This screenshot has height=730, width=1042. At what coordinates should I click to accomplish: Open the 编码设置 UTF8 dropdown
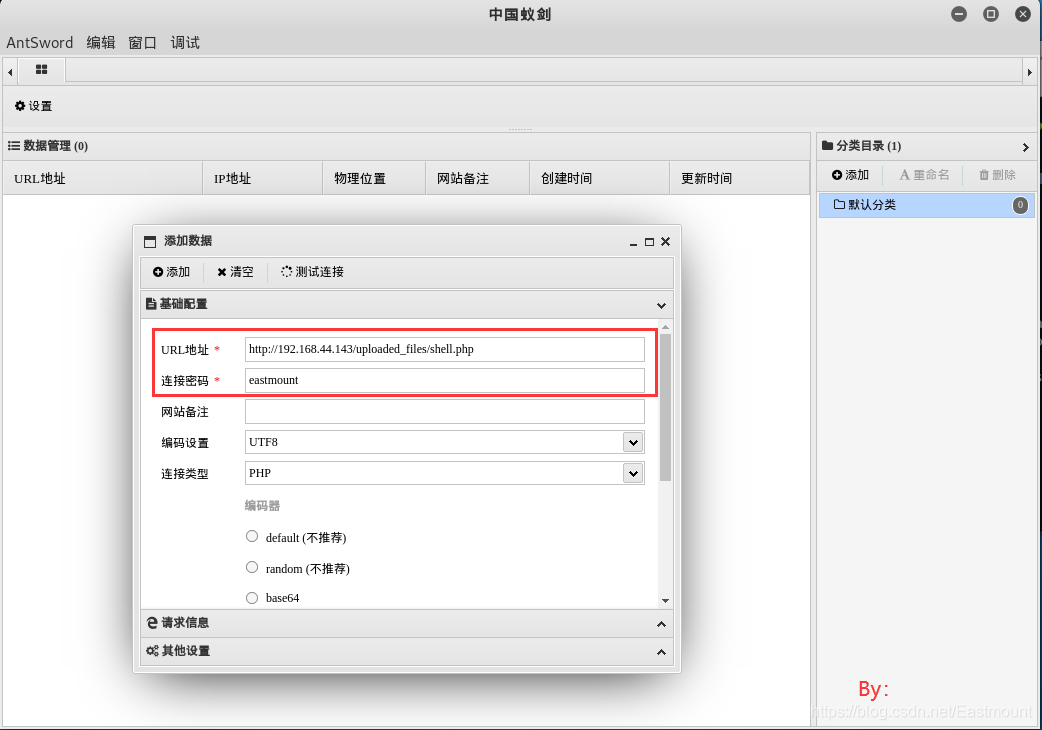coord(633,442)
